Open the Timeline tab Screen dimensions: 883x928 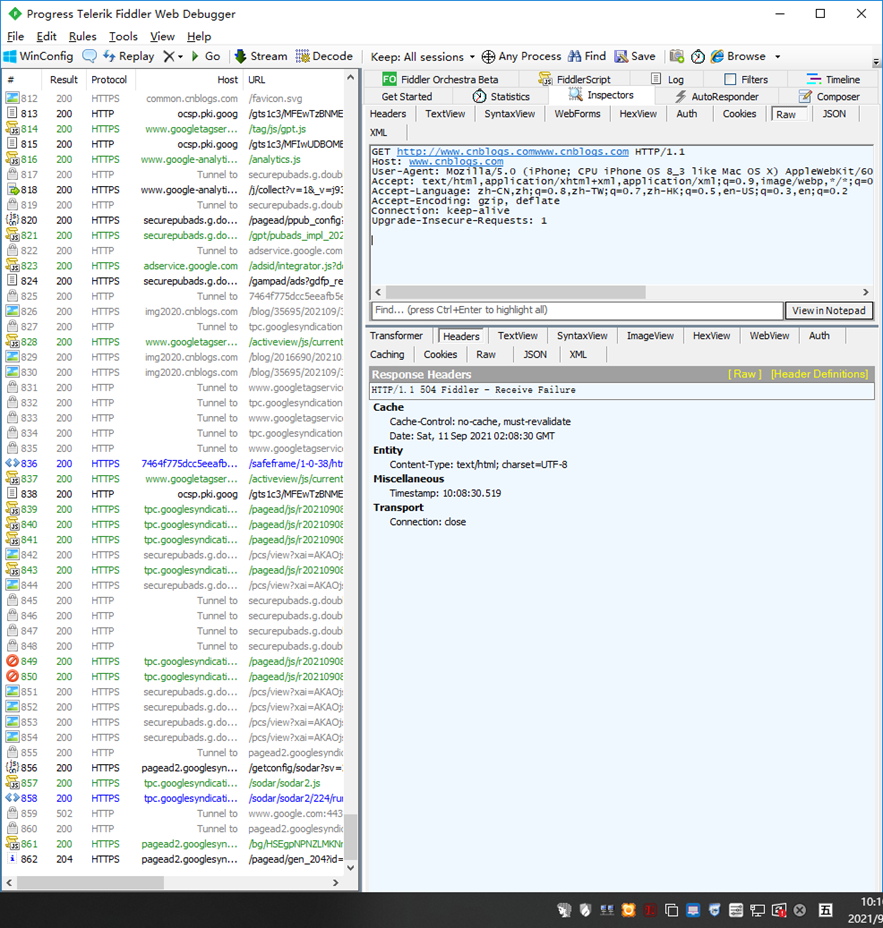click(833, 79)
